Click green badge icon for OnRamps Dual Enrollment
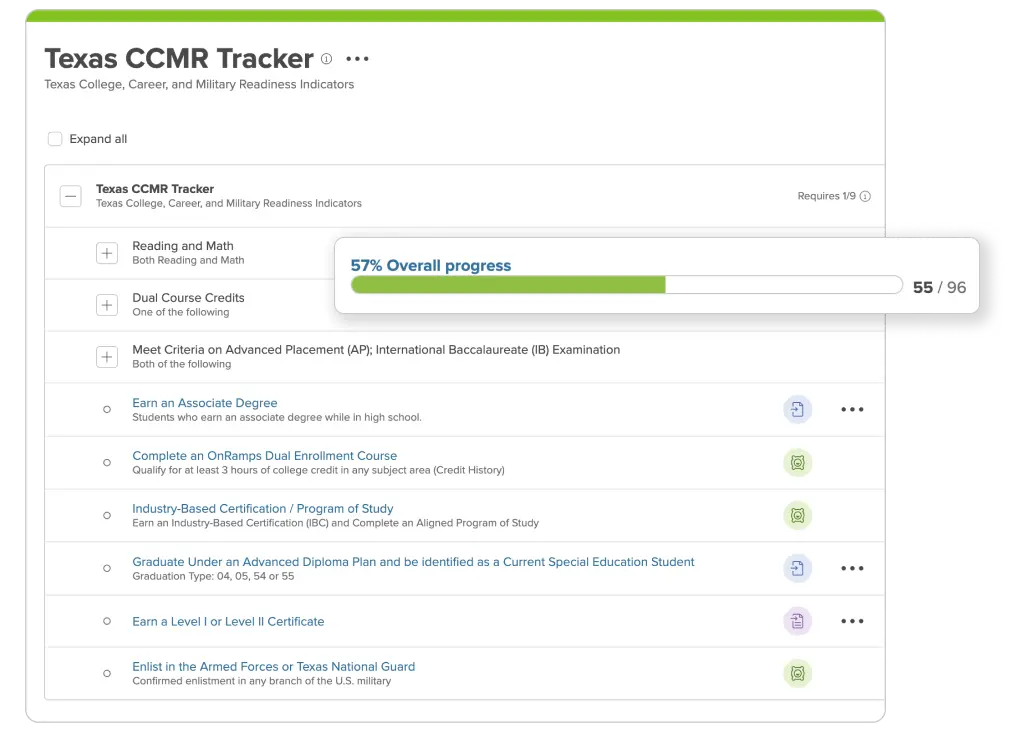The height and width of the screenshot is (732, 1024). [797, 463]
